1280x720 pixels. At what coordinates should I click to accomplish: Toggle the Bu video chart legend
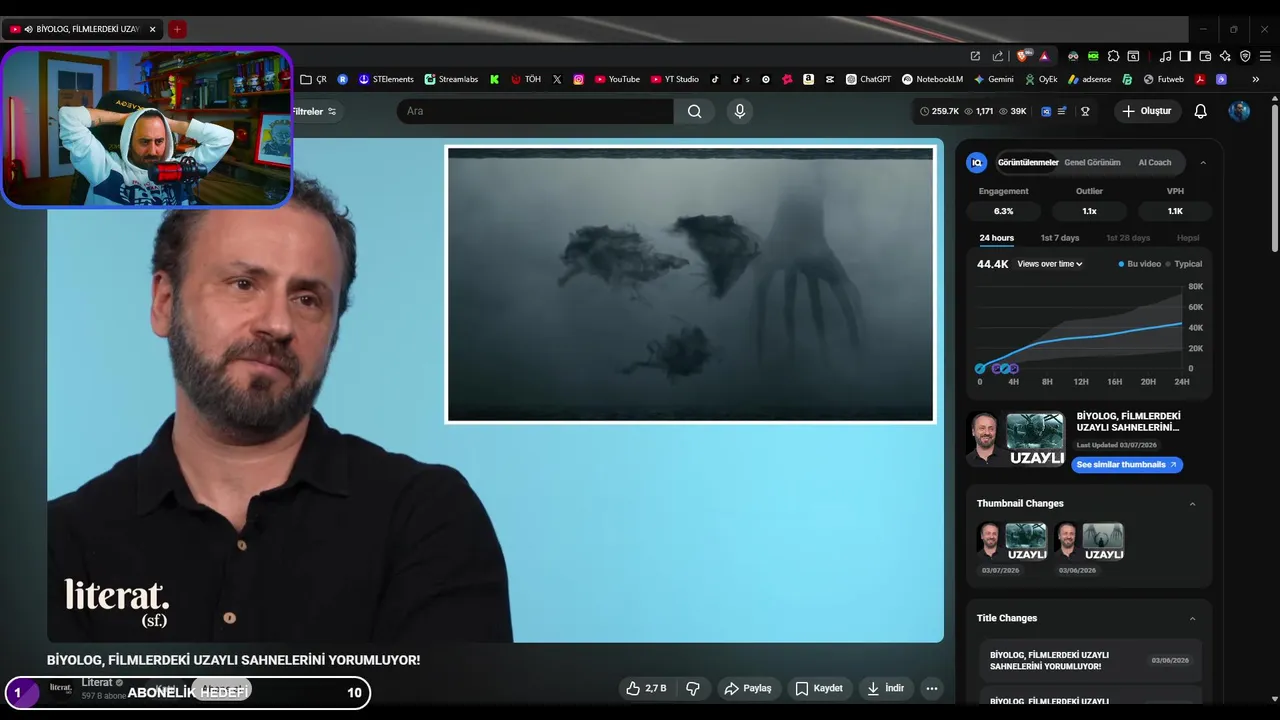1140,264
